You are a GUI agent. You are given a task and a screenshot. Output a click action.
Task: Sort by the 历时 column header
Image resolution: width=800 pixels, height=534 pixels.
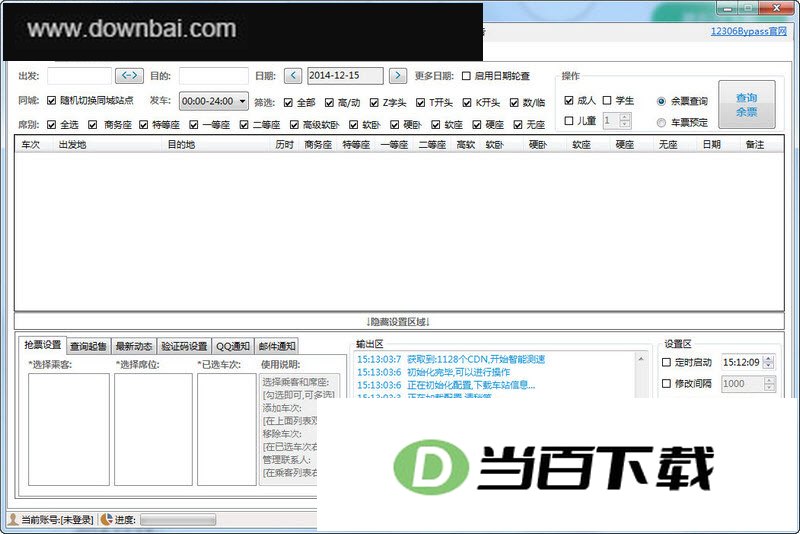pyautogui.click(x=284, y=145)
